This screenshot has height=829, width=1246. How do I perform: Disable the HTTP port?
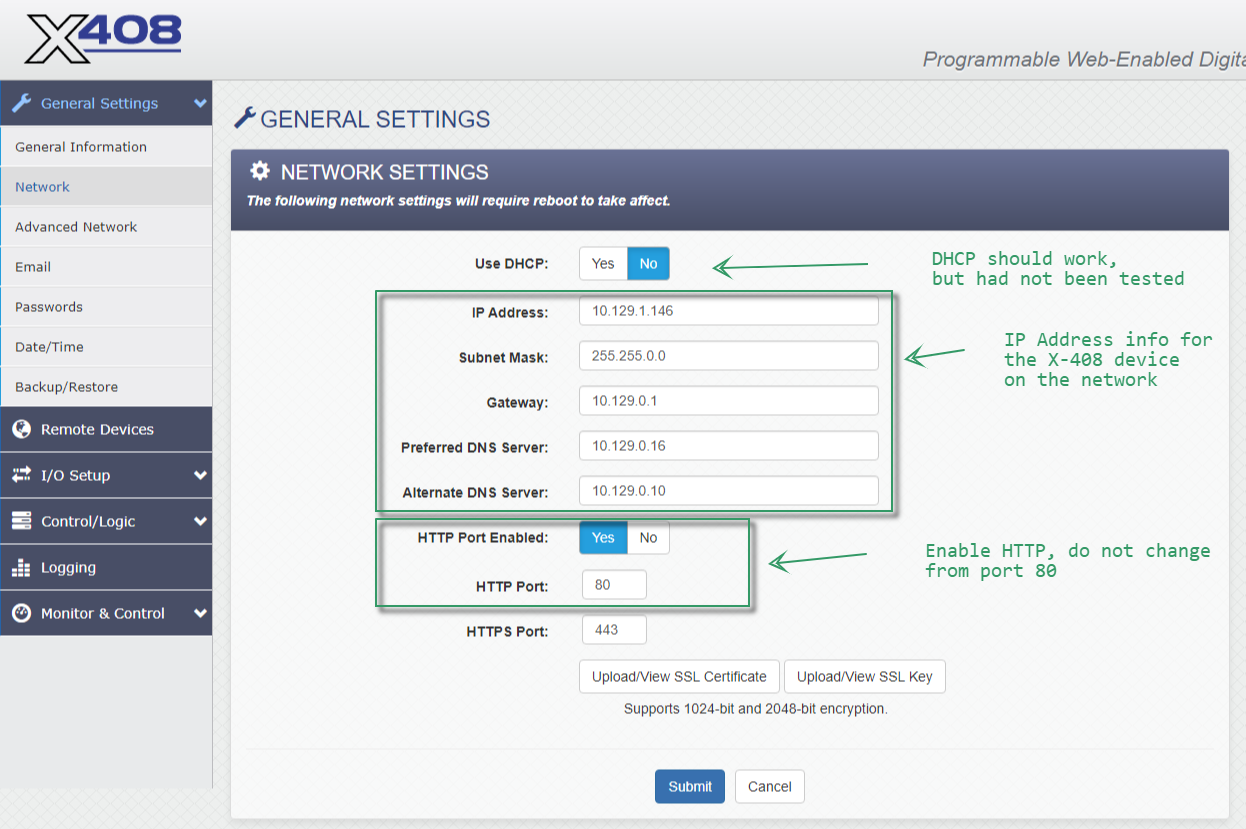pyautogui.click(x=648, y=537)
